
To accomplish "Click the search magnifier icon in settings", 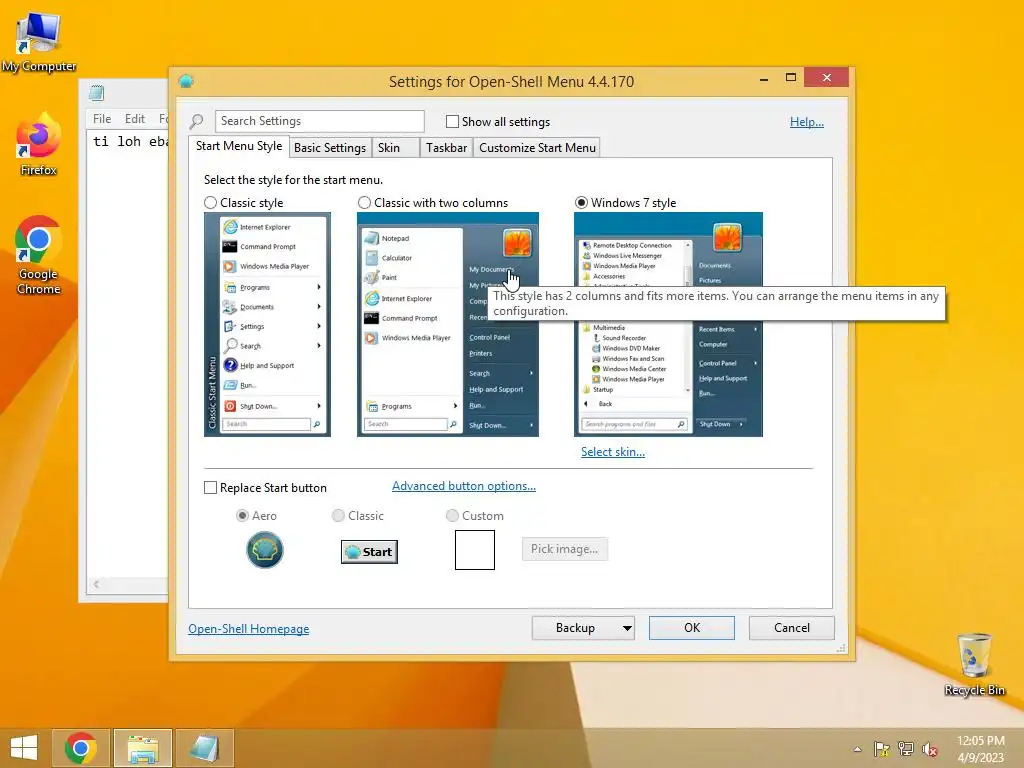I will click(x=197, y=121).
